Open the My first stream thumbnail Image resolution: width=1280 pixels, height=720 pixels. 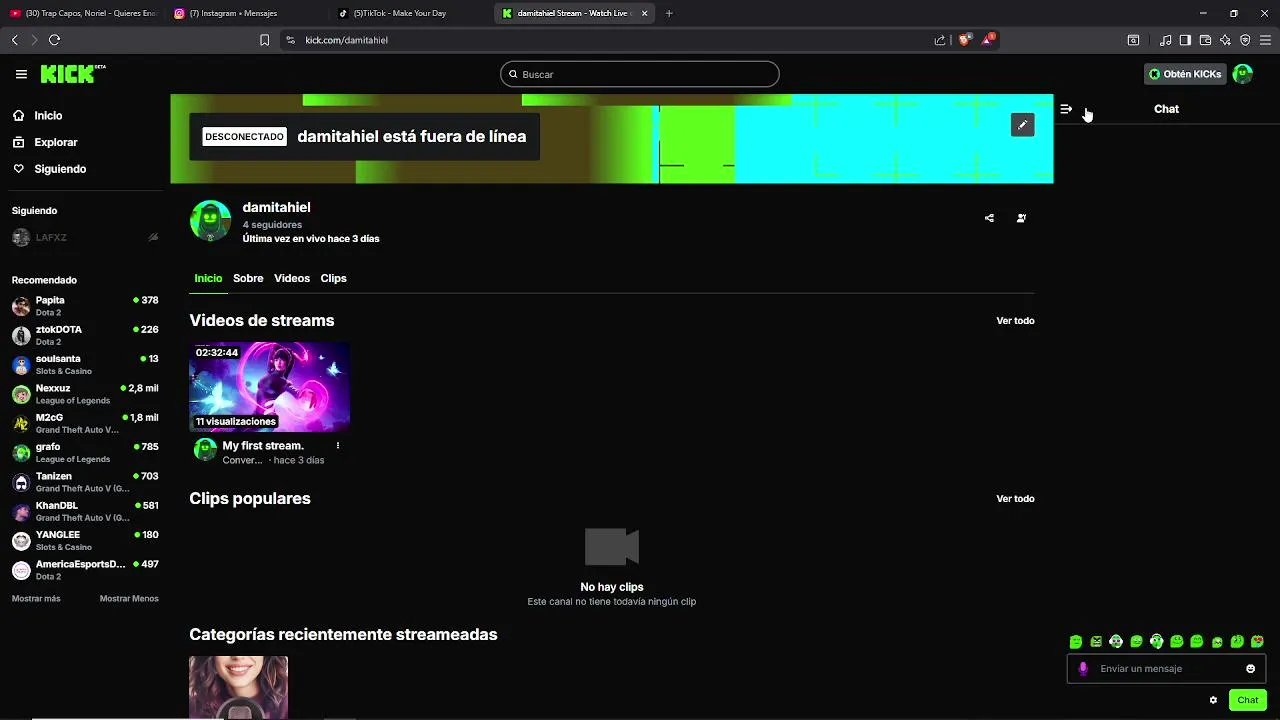270,387
